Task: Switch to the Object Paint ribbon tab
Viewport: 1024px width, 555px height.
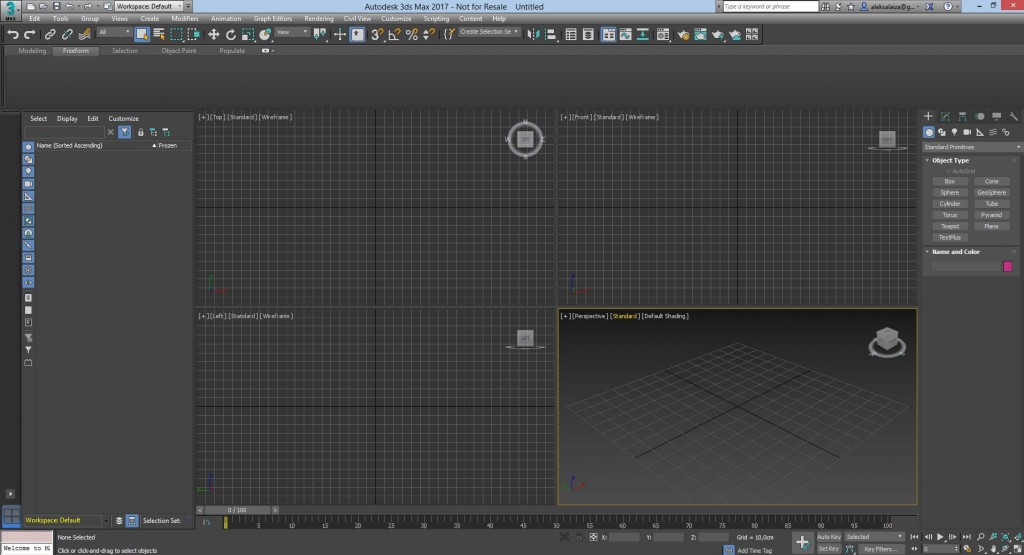Action: (178, 50)
